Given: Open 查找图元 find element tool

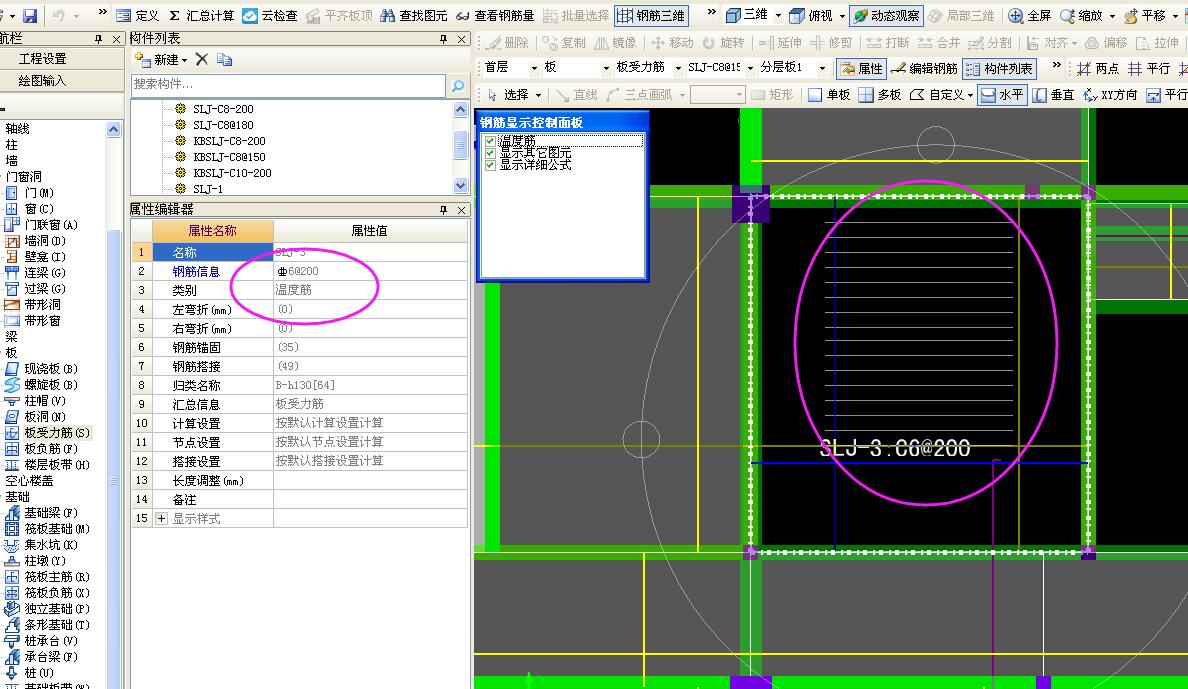Looking at the screenshot, I should click(414, 15).
